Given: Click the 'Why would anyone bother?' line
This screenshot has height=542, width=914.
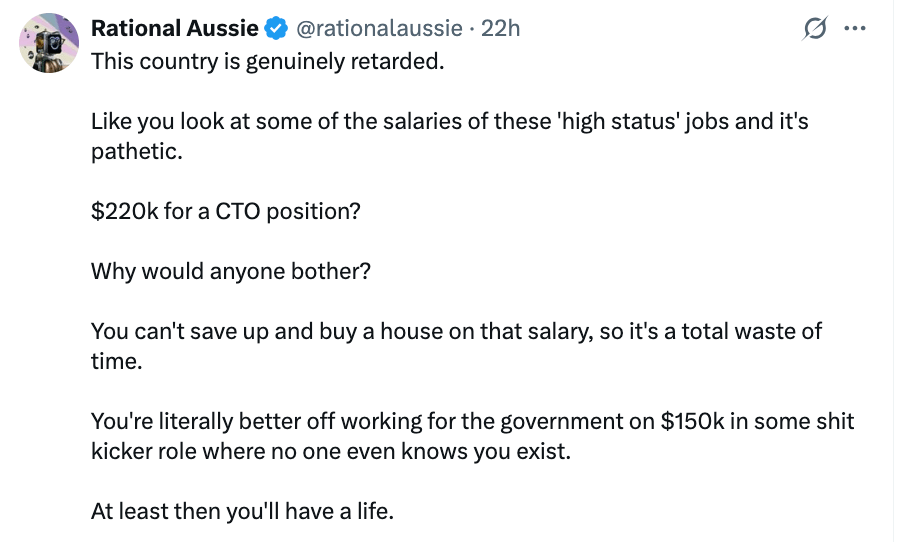Looking at the screenshot, I should (x=230, y=271).
